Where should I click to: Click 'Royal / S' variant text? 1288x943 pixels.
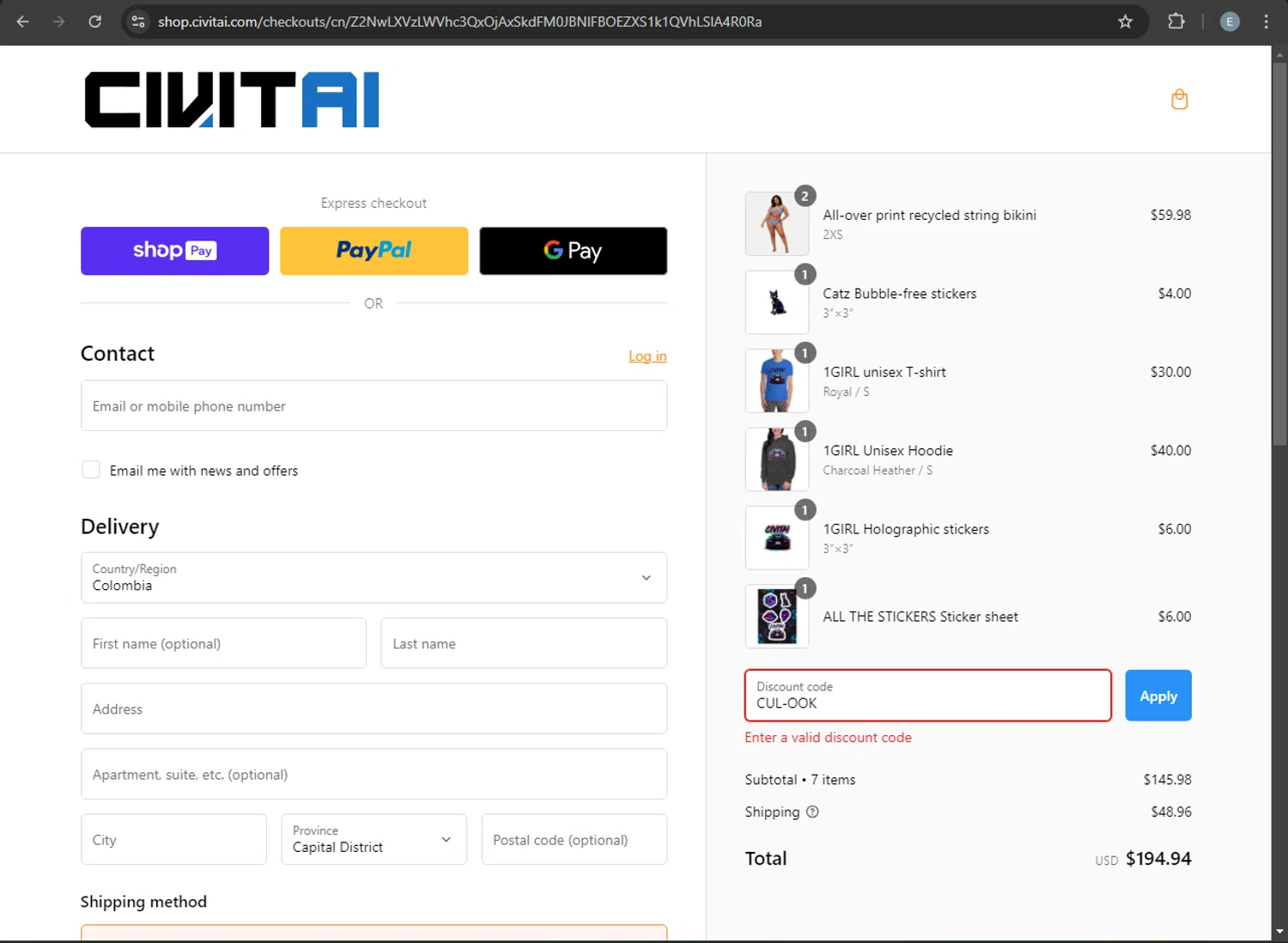pos(846,392)
